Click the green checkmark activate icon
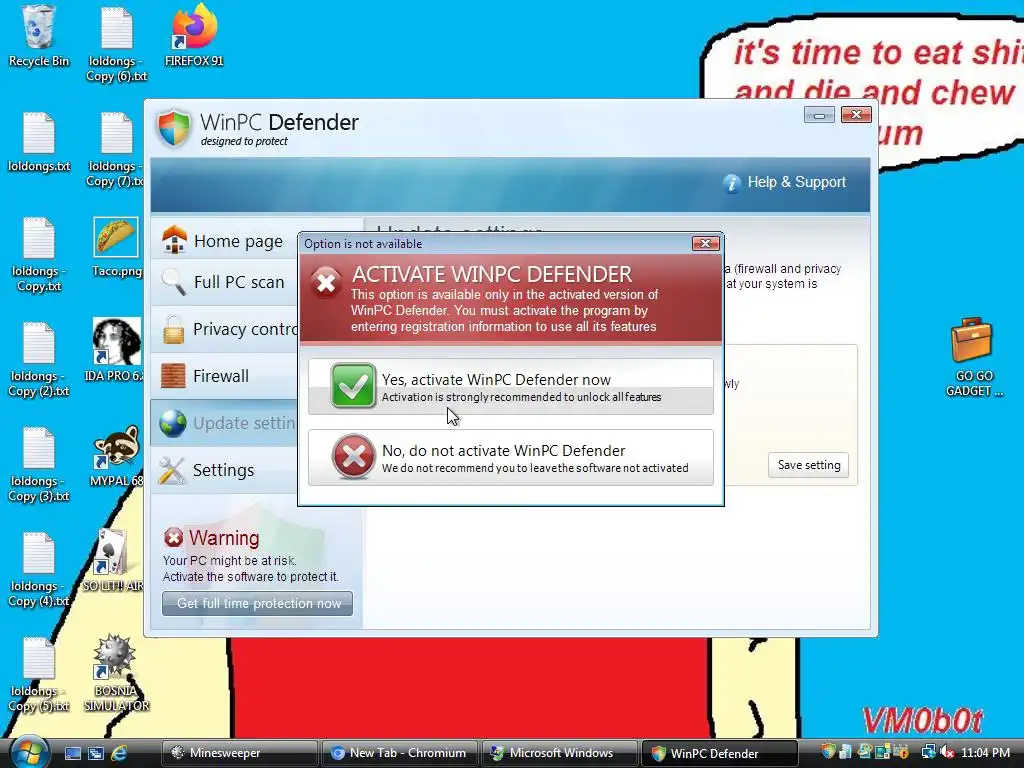Viewport: 1024px width, 768px height. pos(353,386)
